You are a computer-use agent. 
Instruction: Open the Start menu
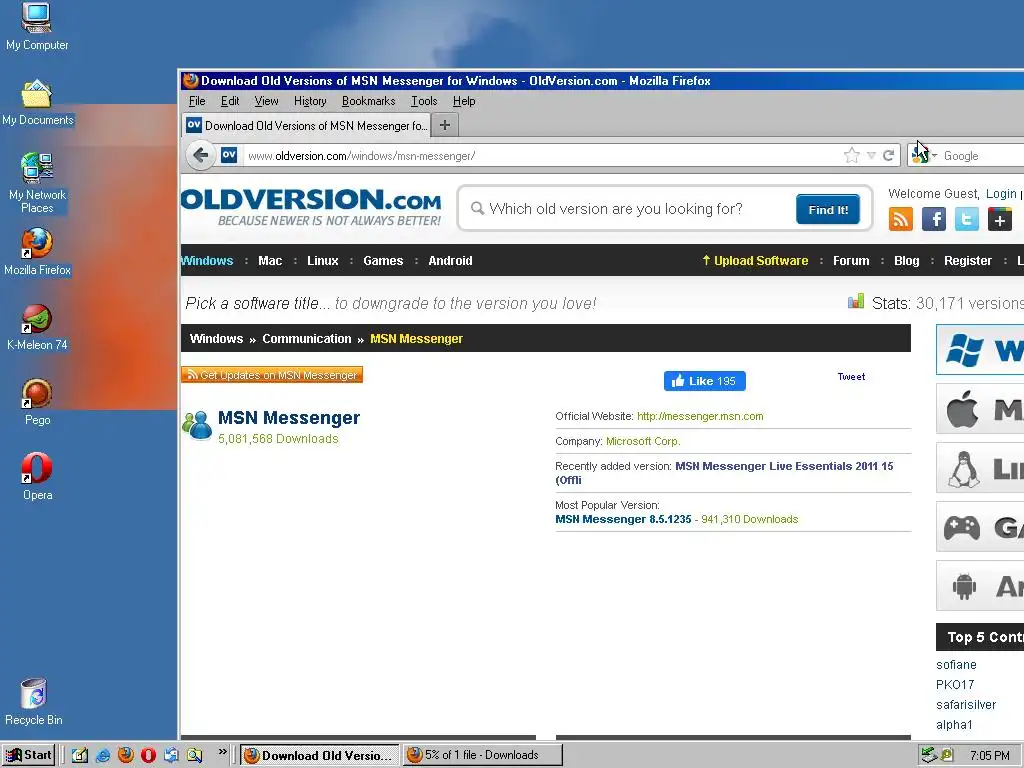[x=29, y=755]
